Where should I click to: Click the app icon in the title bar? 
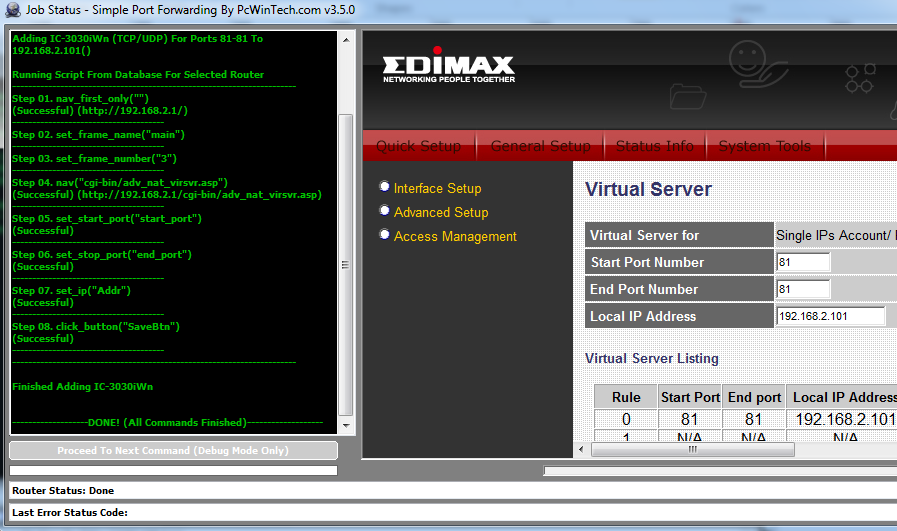point(12,10)
